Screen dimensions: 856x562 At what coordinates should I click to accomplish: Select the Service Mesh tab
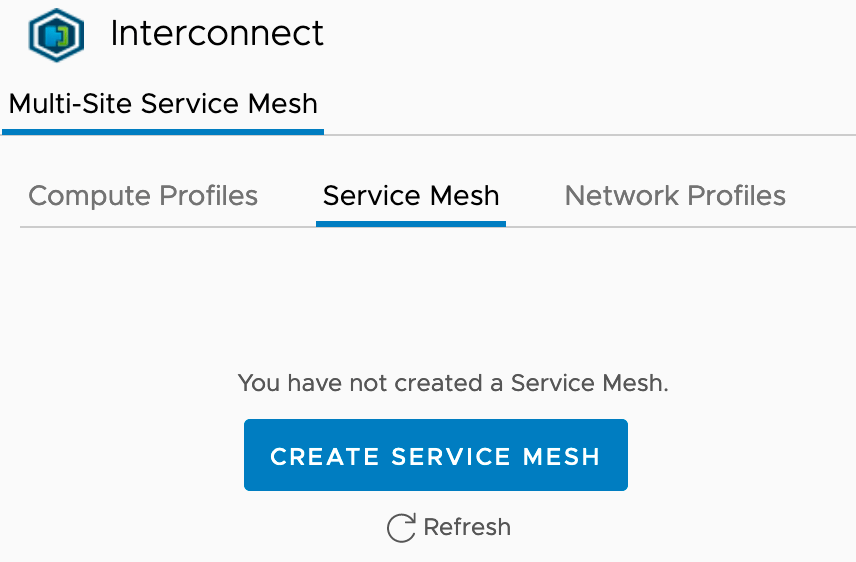point(411,196)
